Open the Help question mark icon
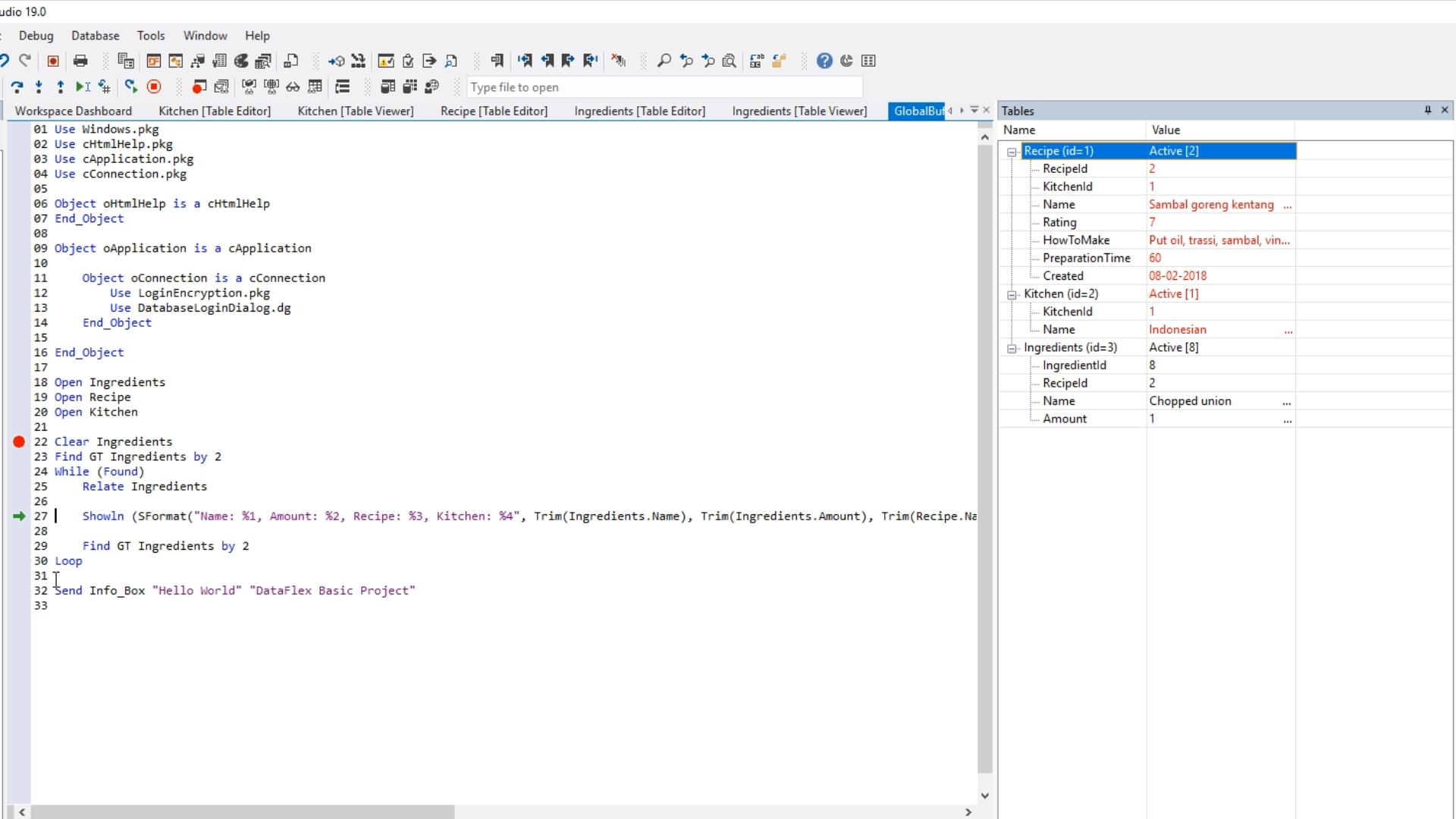Screen dimensions: 1456x819 point(824,61)
